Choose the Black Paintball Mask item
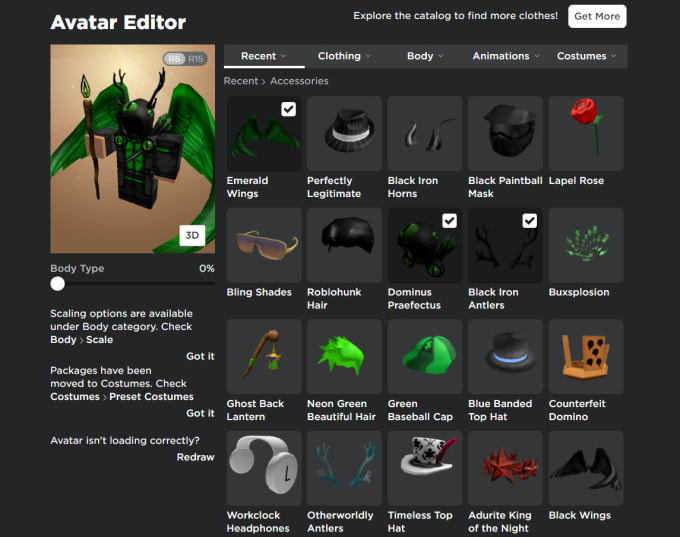The image size is (680, 537). pos(505,133)
